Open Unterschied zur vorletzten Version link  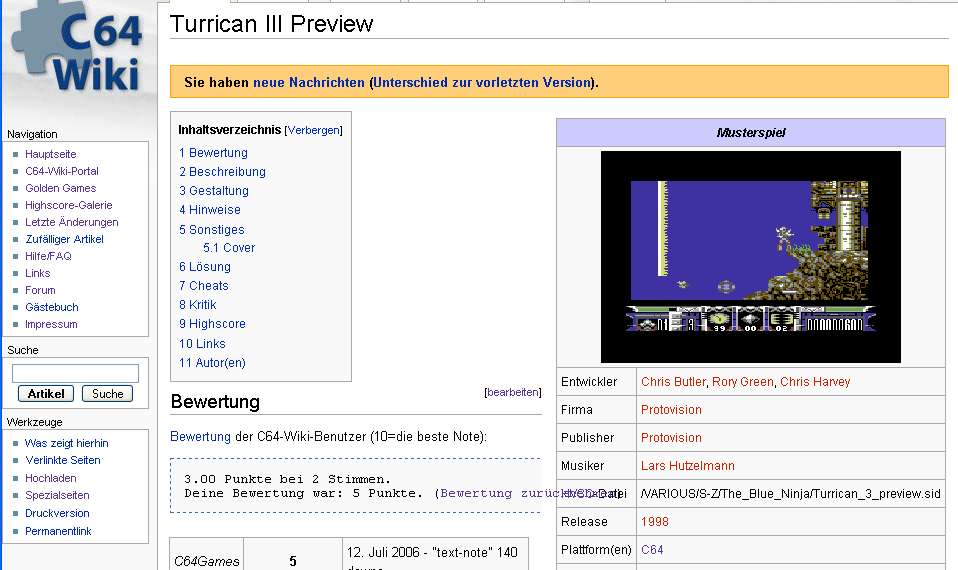coord(482,82)
